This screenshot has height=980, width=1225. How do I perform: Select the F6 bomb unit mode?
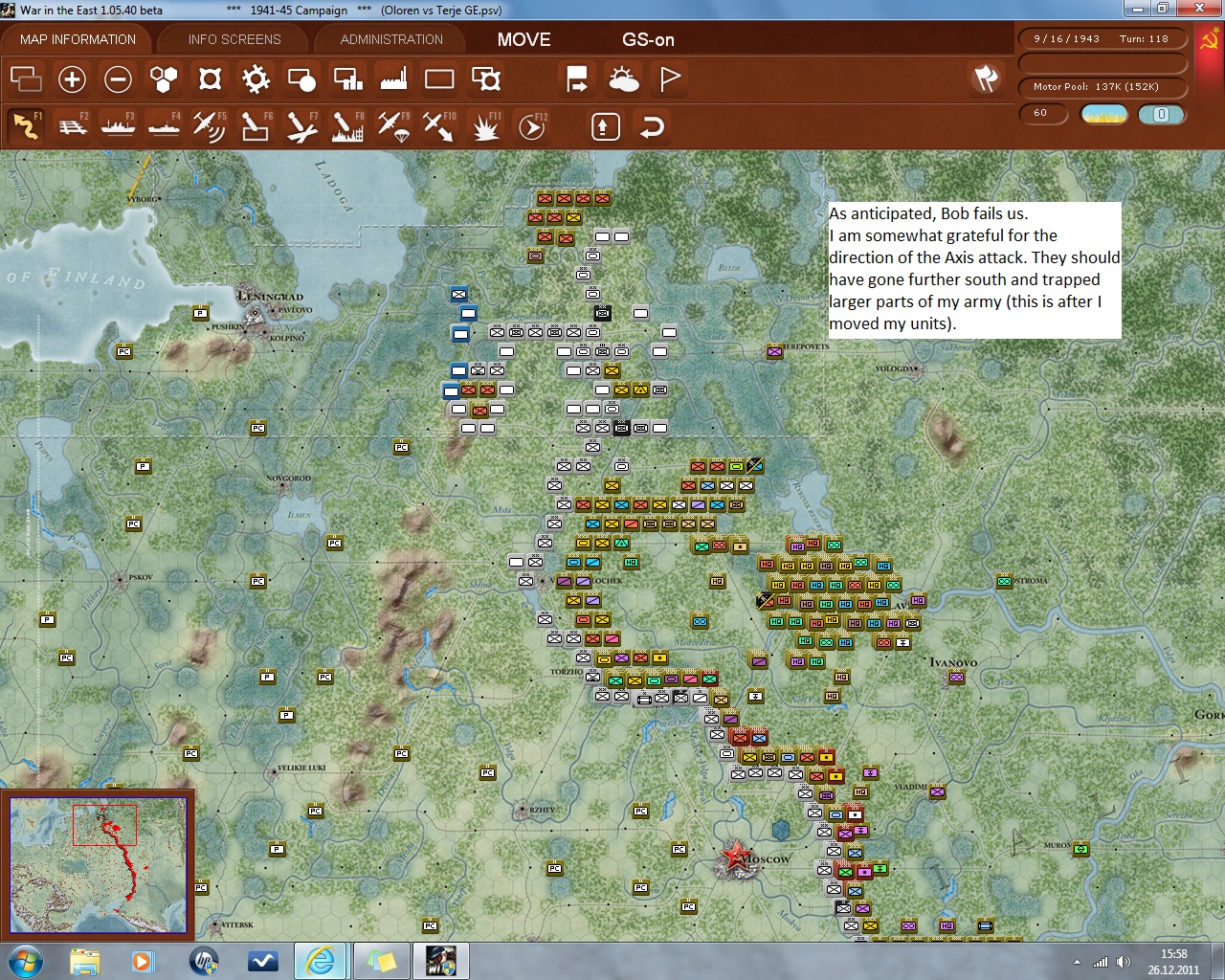(x=256, y=125)
